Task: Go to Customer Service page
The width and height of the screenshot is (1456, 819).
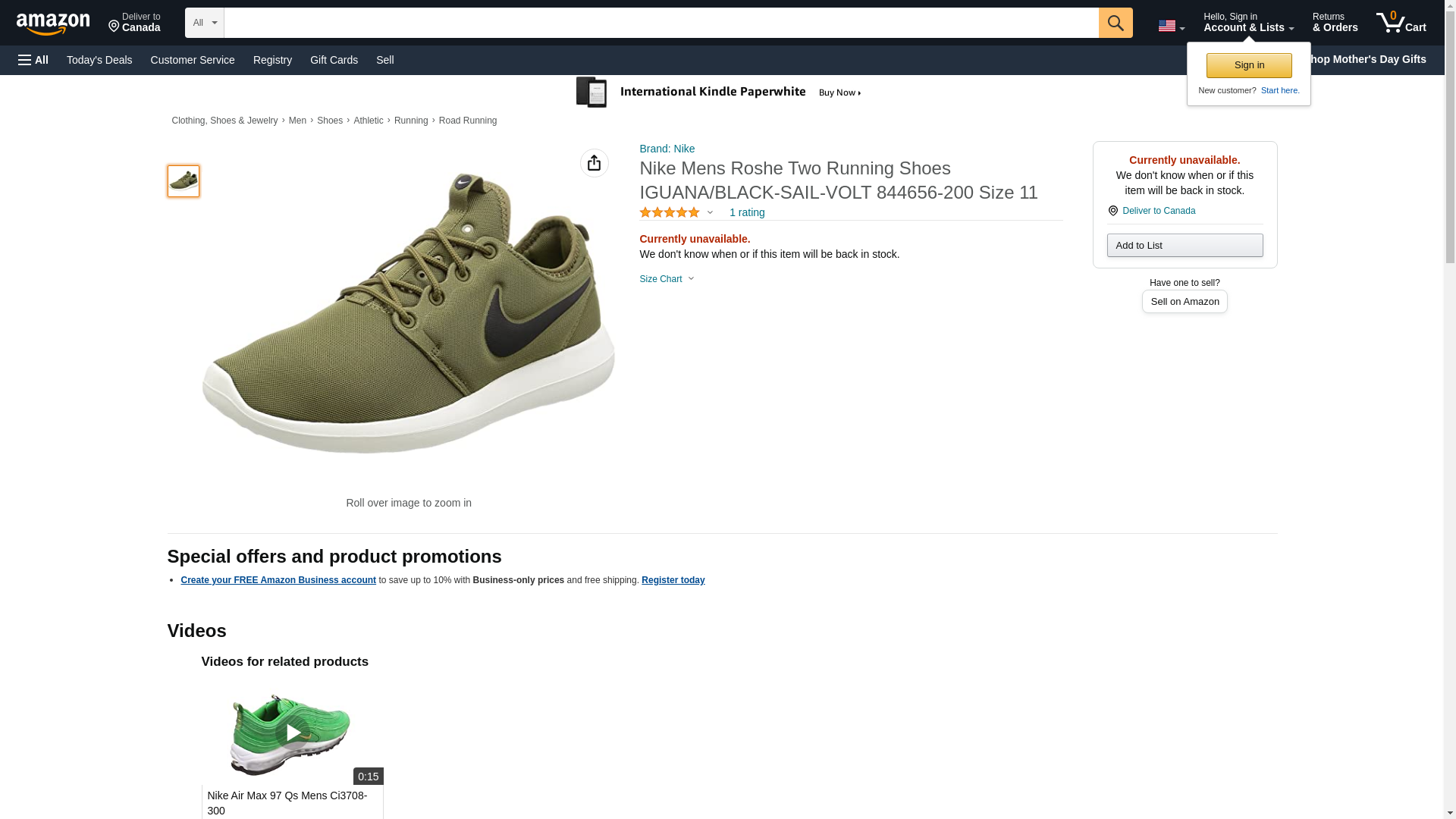Action: 193,60
